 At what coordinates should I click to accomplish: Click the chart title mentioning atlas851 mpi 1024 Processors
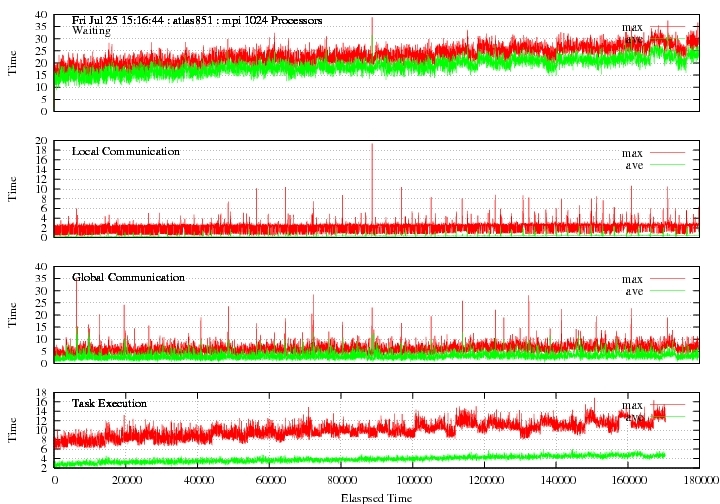coord(197,21)
